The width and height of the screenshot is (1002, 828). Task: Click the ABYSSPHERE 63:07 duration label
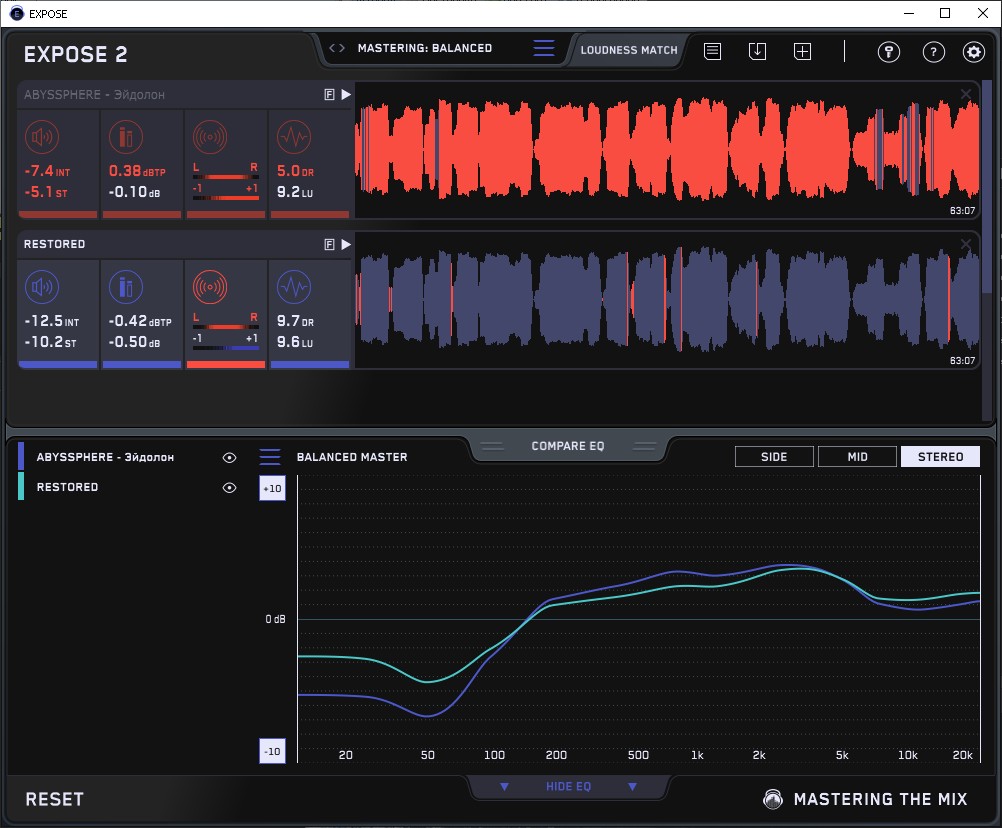[962, 211]
